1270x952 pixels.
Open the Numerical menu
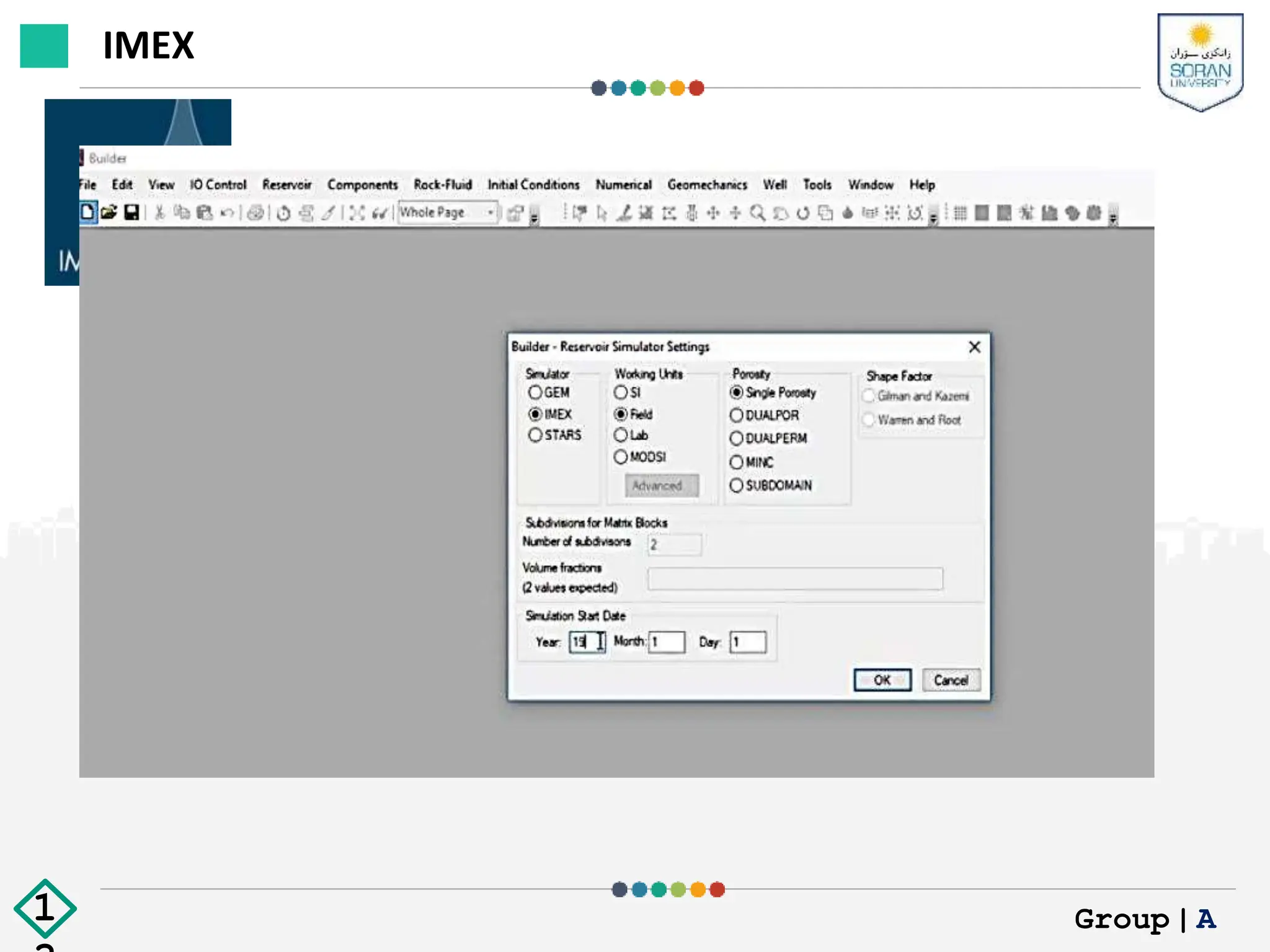624,185
